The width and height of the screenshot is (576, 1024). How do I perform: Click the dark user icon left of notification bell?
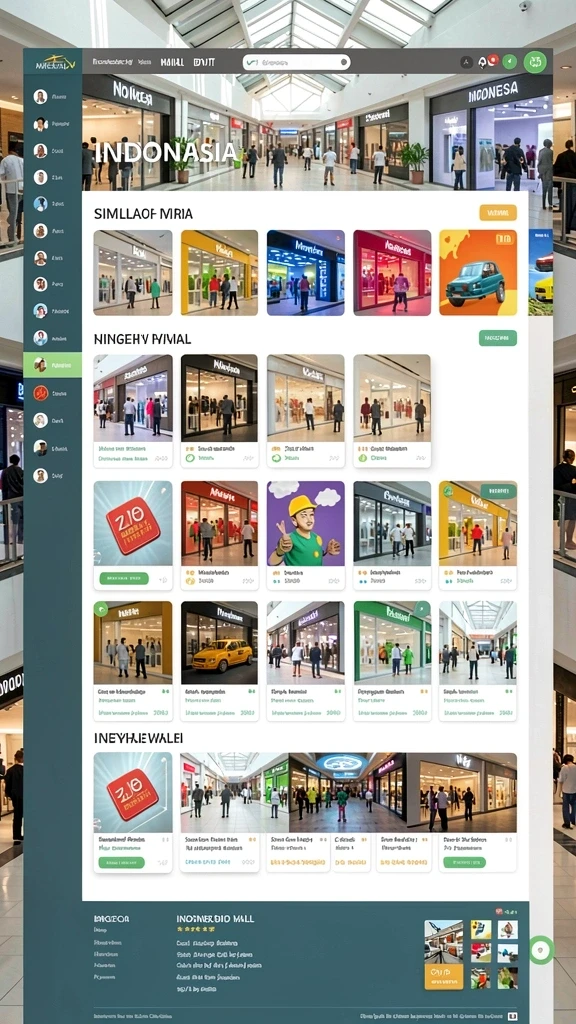coord(466,62)
